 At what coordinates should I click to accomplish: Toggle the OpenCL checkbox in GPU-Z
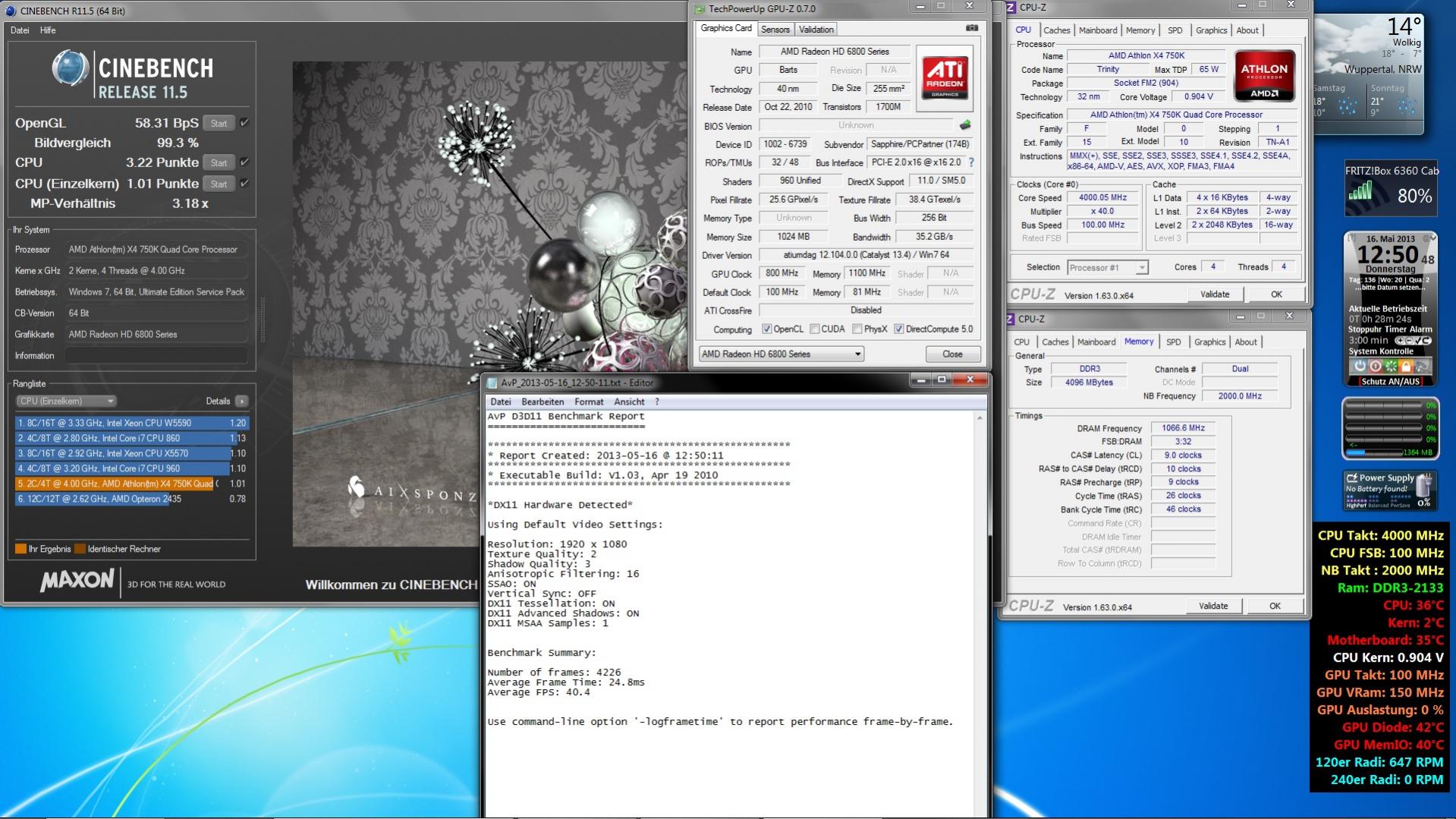pos(766,329)
